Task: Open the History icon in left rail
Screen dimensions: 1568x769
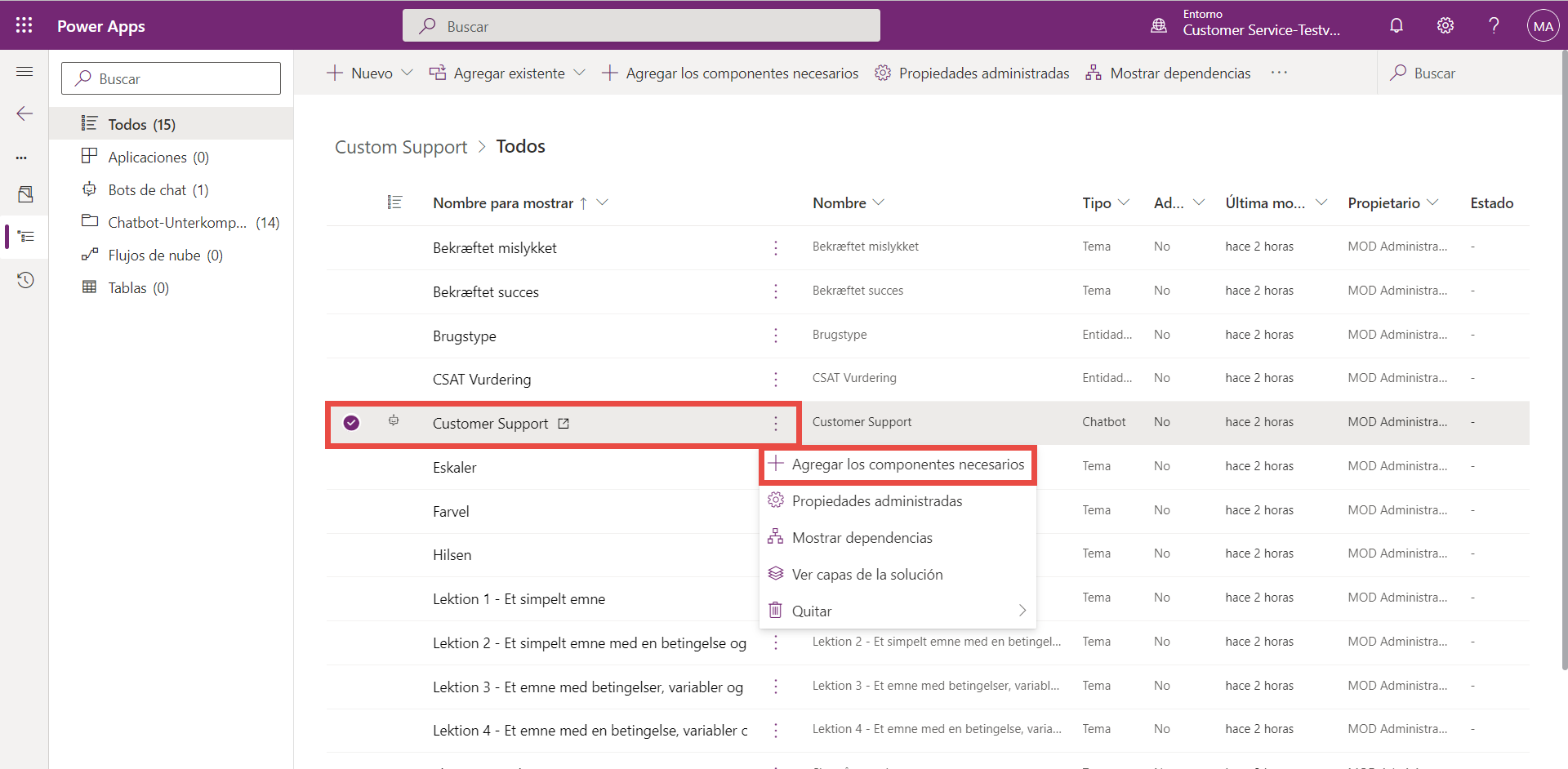Action: [25, 280]
